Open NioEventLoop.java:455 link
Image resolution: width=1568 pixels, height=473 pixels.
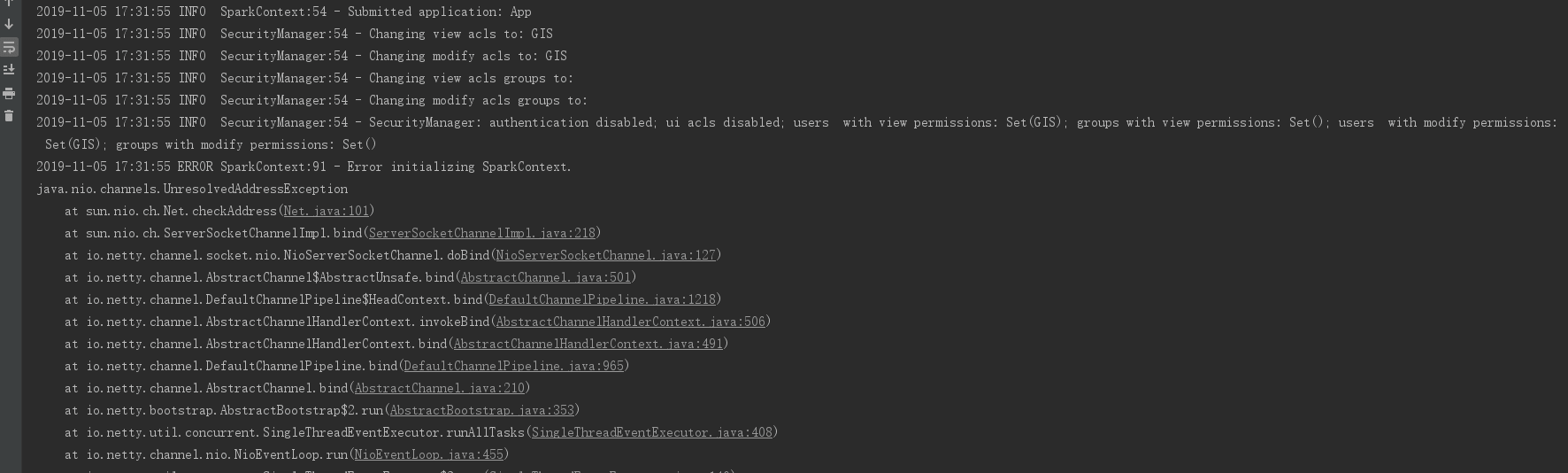pos(428,454)
